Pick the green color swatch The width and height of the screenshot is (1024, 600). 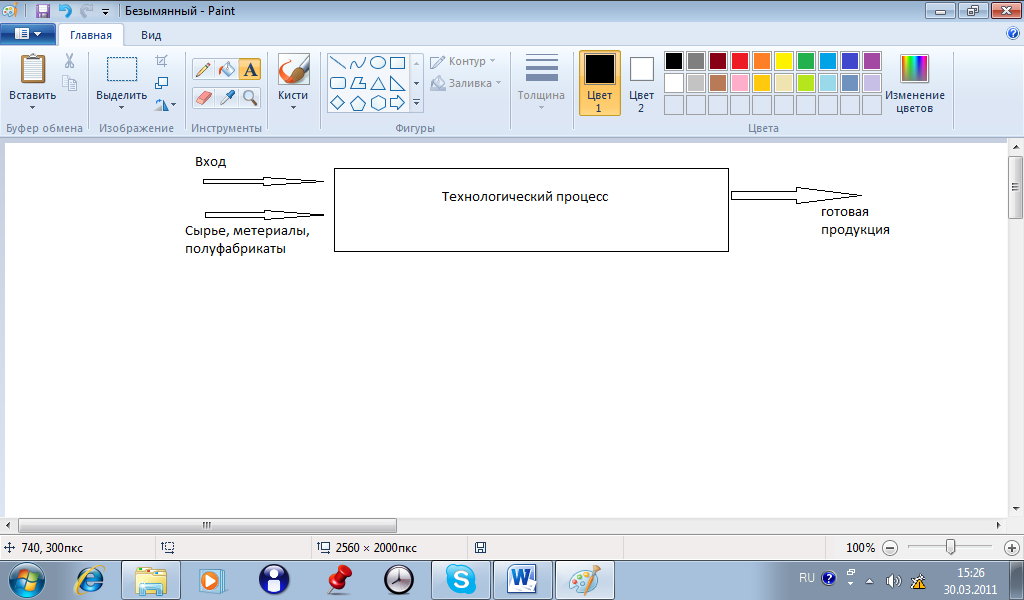point(806,61)
